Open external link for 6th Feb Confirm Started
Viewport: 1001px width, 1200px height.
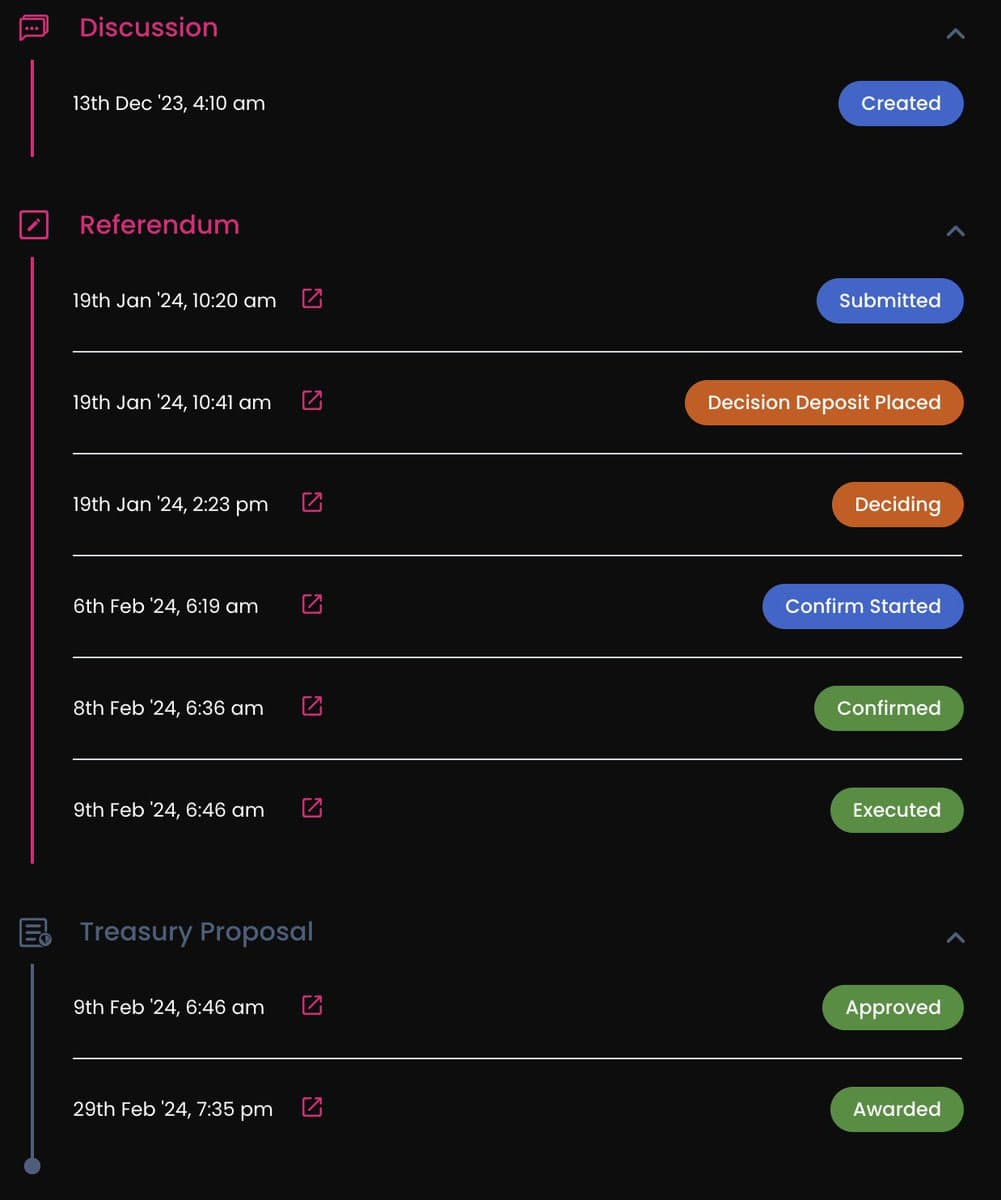312,604
